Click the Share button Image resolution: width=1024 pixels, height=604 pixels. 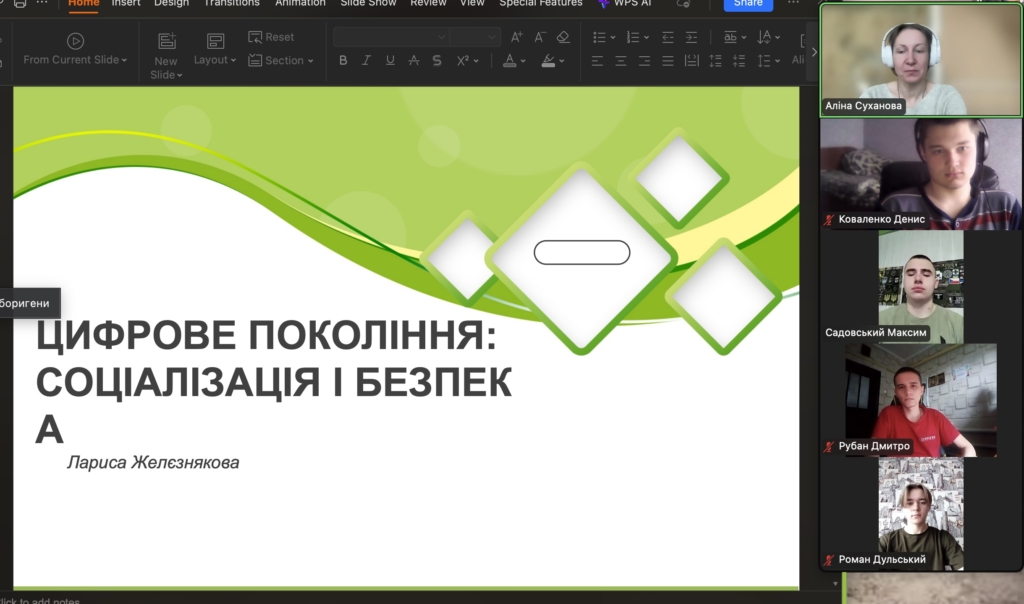coord(748,4)
